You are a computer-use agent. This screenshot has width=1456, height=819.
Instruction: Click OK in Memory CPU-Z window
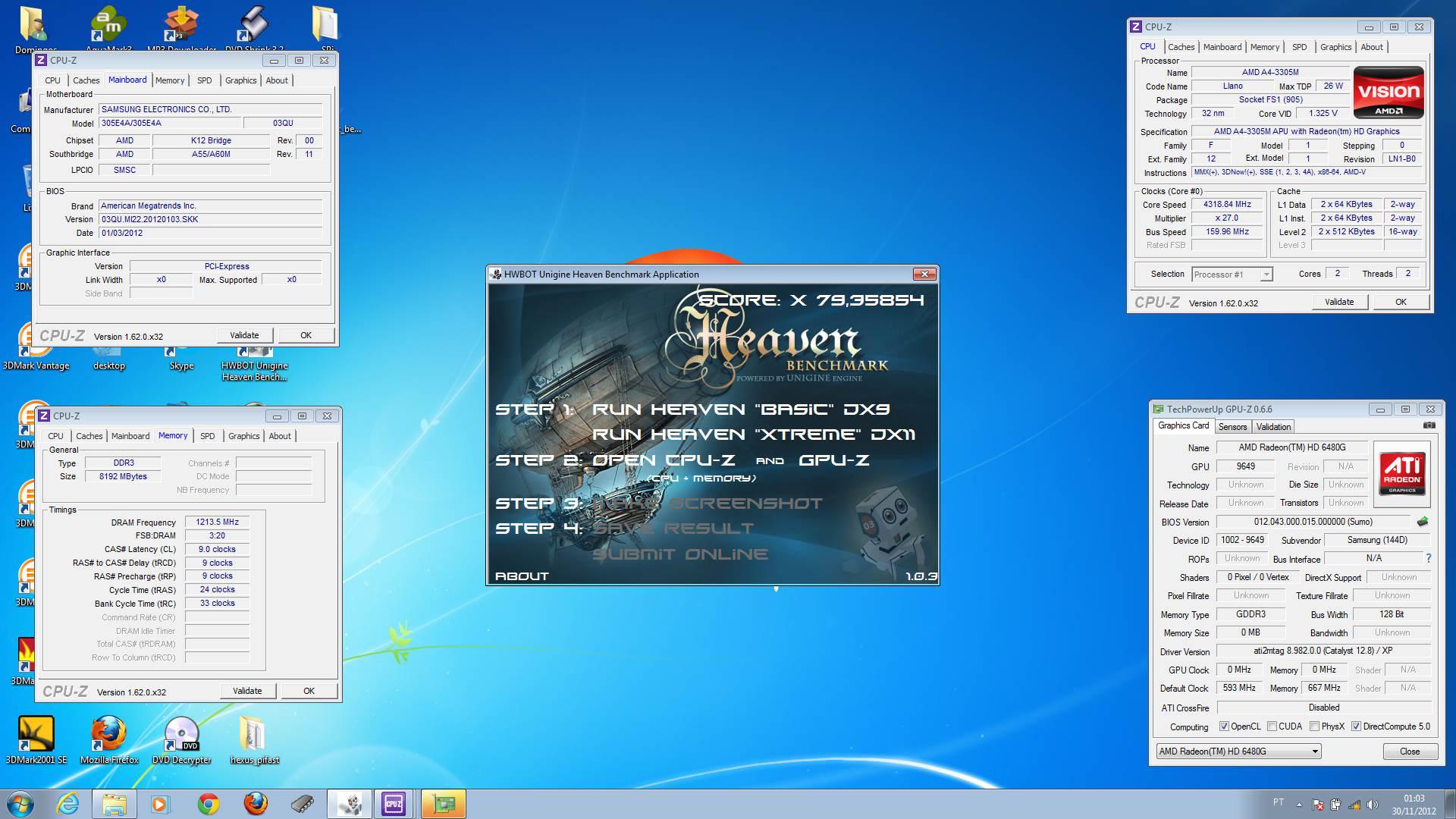(x=309, y=691)
